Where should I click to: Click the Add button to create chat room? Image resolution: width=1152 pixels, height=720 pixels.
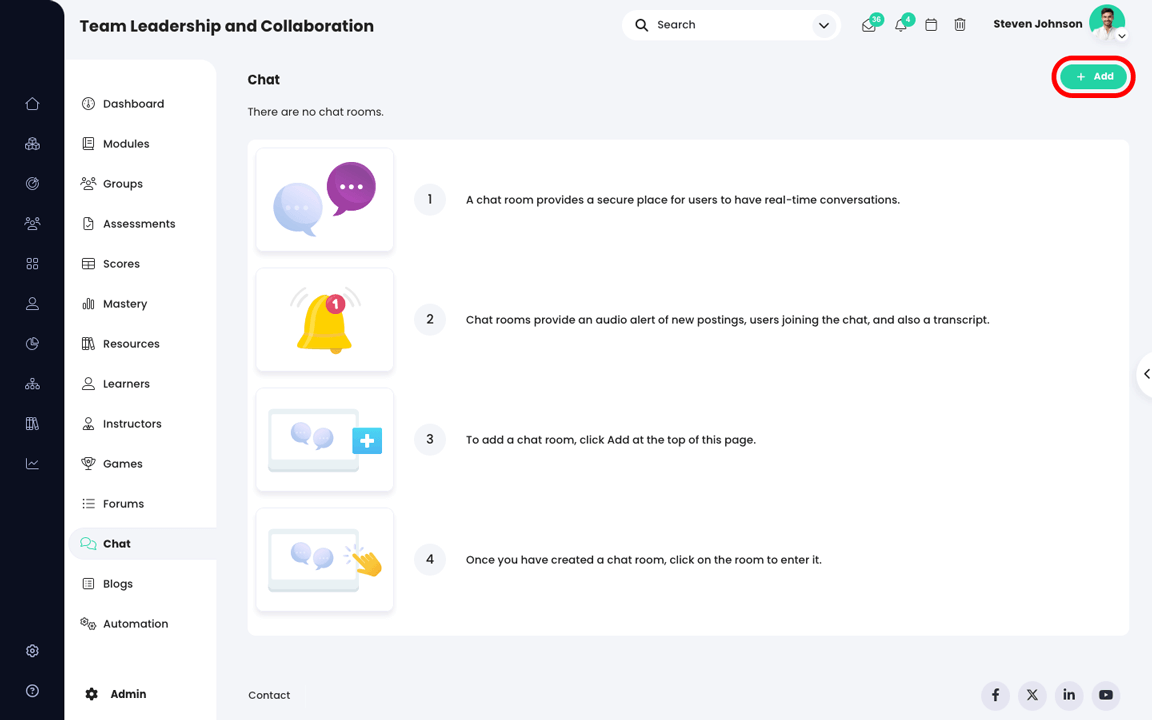[x=1093, y=76]
